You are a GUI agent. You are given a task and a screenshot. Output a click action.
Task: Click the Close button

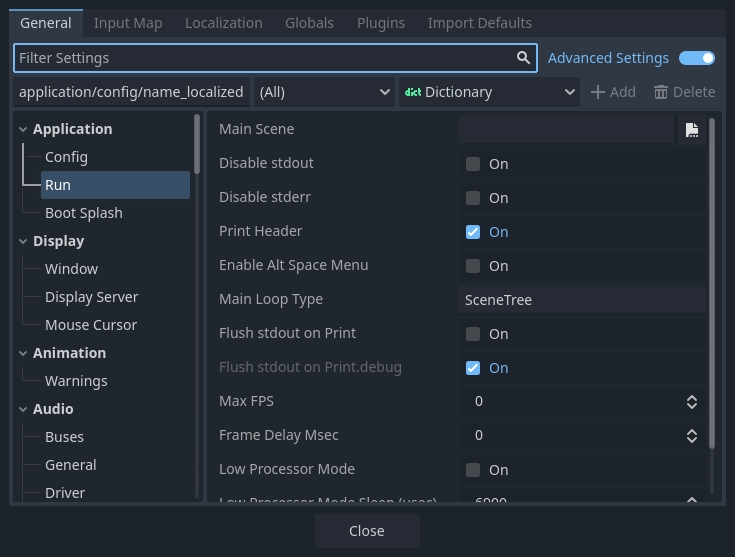click(x=367, y=531)
